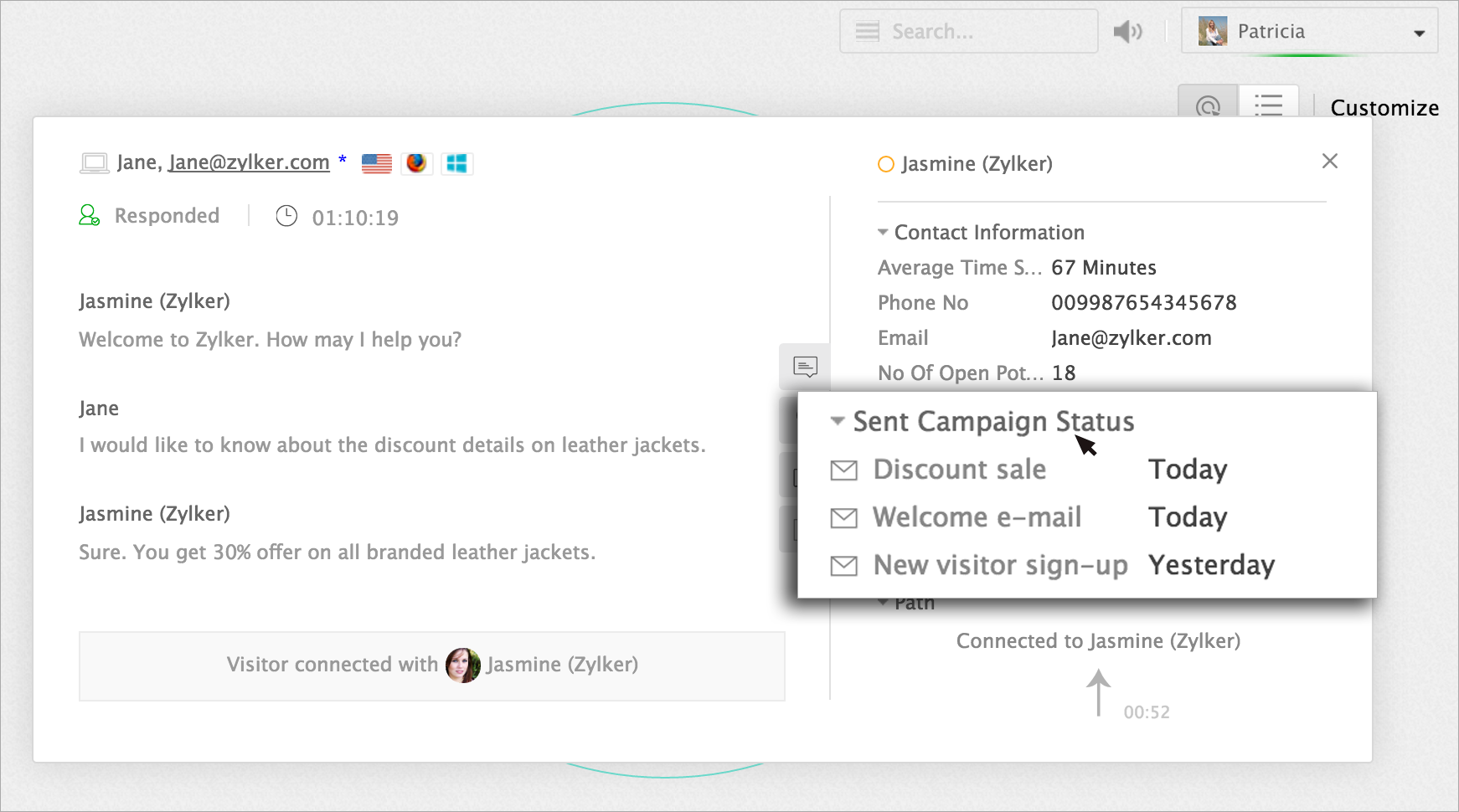Click the phone number 009987654345678
This screenshot has height=812, width=1459.
click(1144, 302)
